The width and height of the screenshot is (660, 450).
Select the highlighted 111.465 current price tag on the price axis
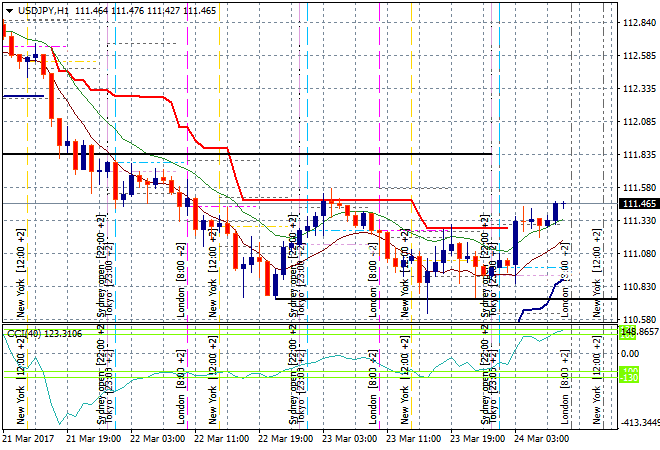(x=639, y=204)
